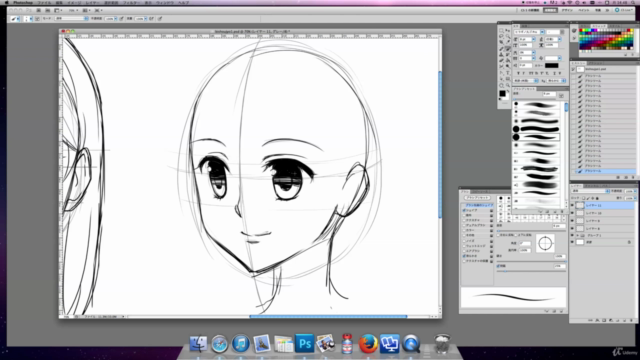Click the add layer mask icon
Viewport: 640px width, 360px height.
tap(604, 320)
